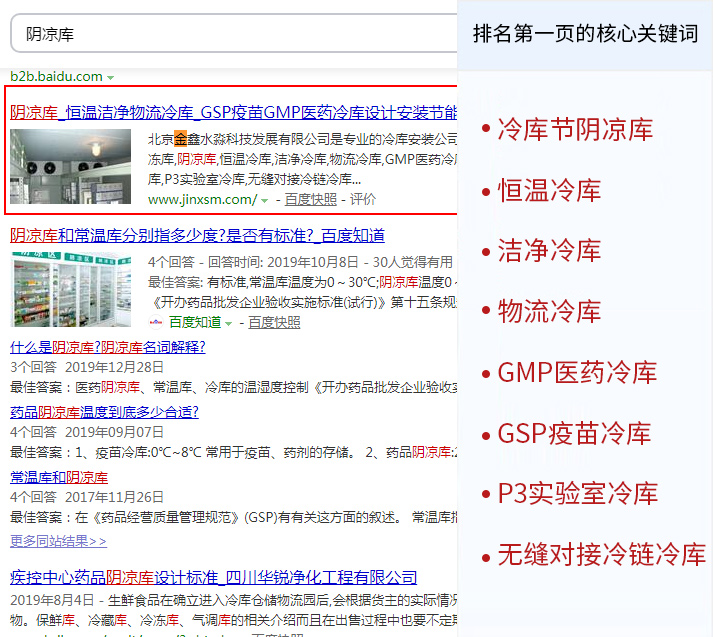The height and width of the screenshot is (637, 713).
Task: Click the text 3个回答 2019年12月28日
Action: [x=87, y=367]
